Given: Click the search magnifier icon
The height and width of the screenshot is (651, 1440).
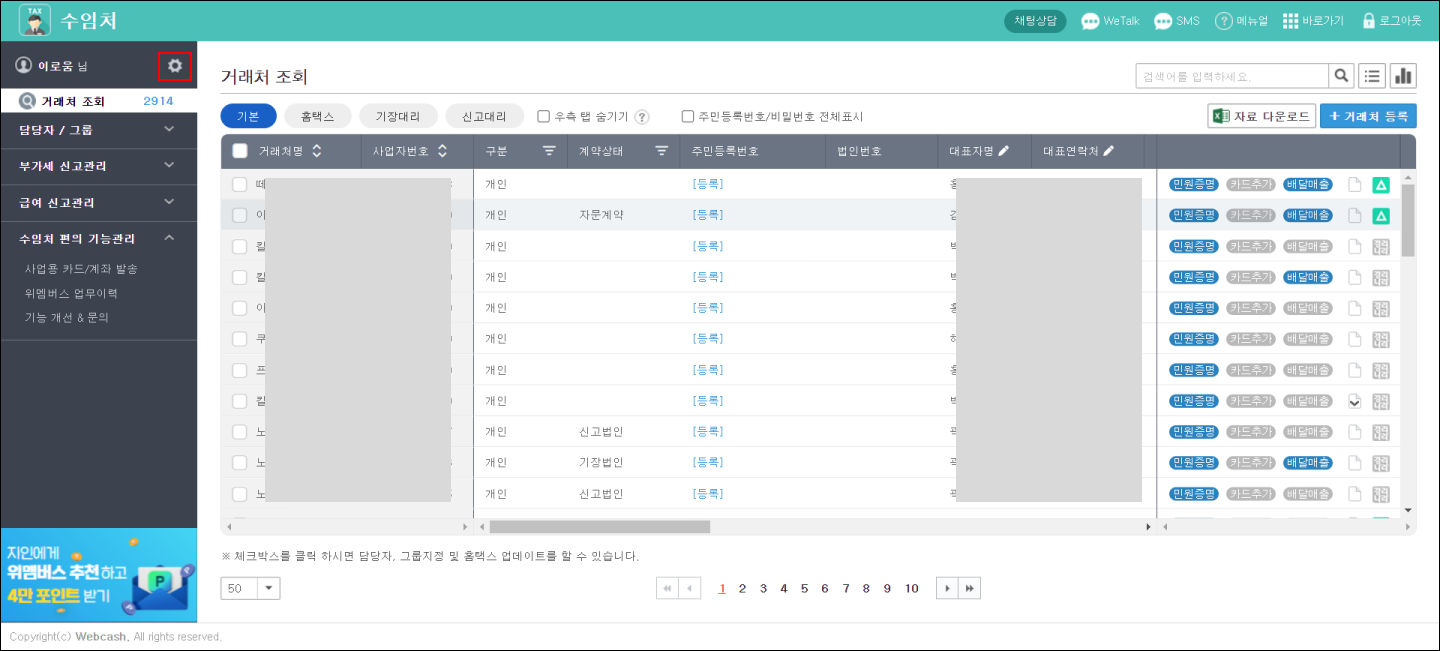Looking at the screenshot, I should [1341, 76].
